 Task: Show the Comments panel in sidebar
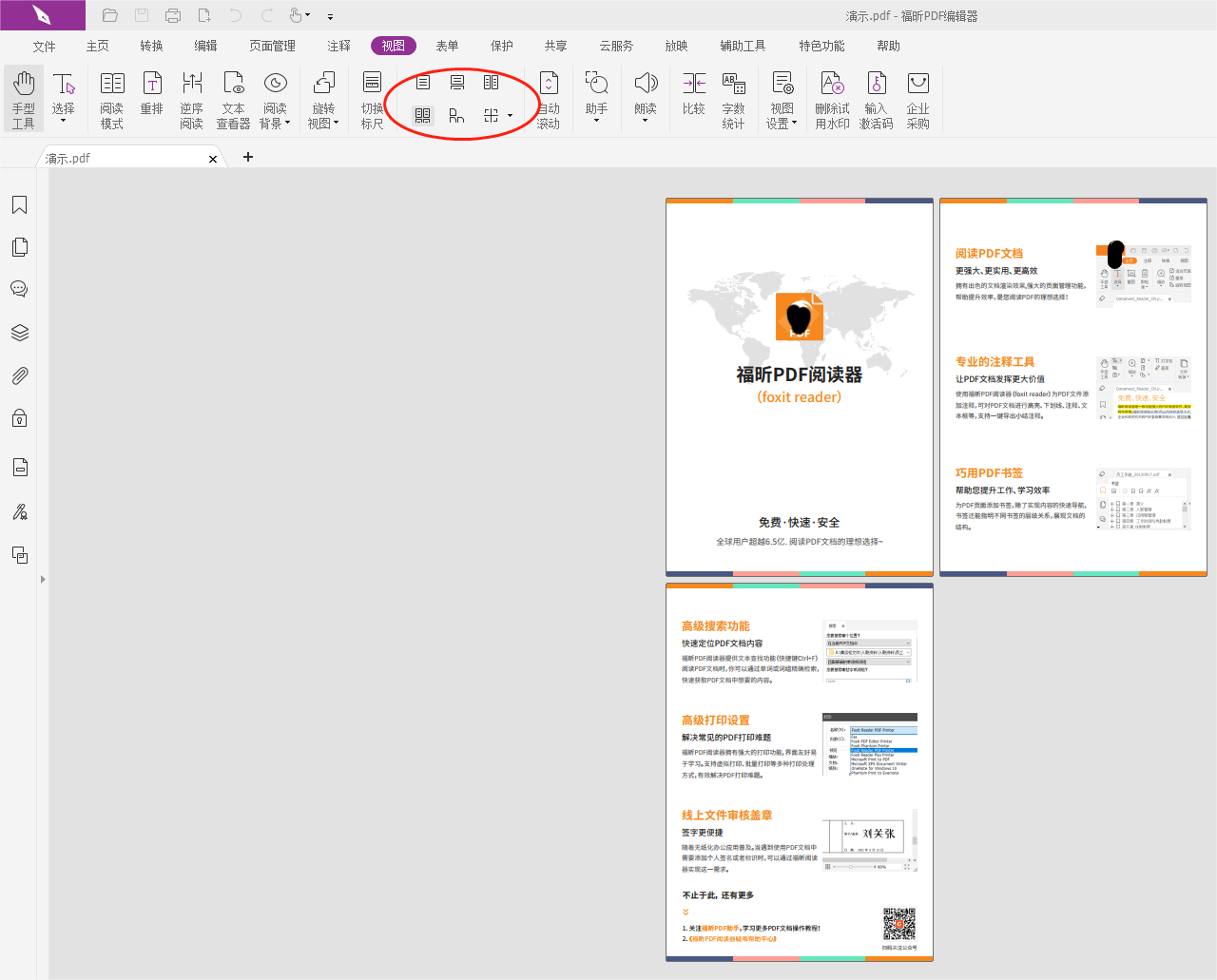point(19,289)
